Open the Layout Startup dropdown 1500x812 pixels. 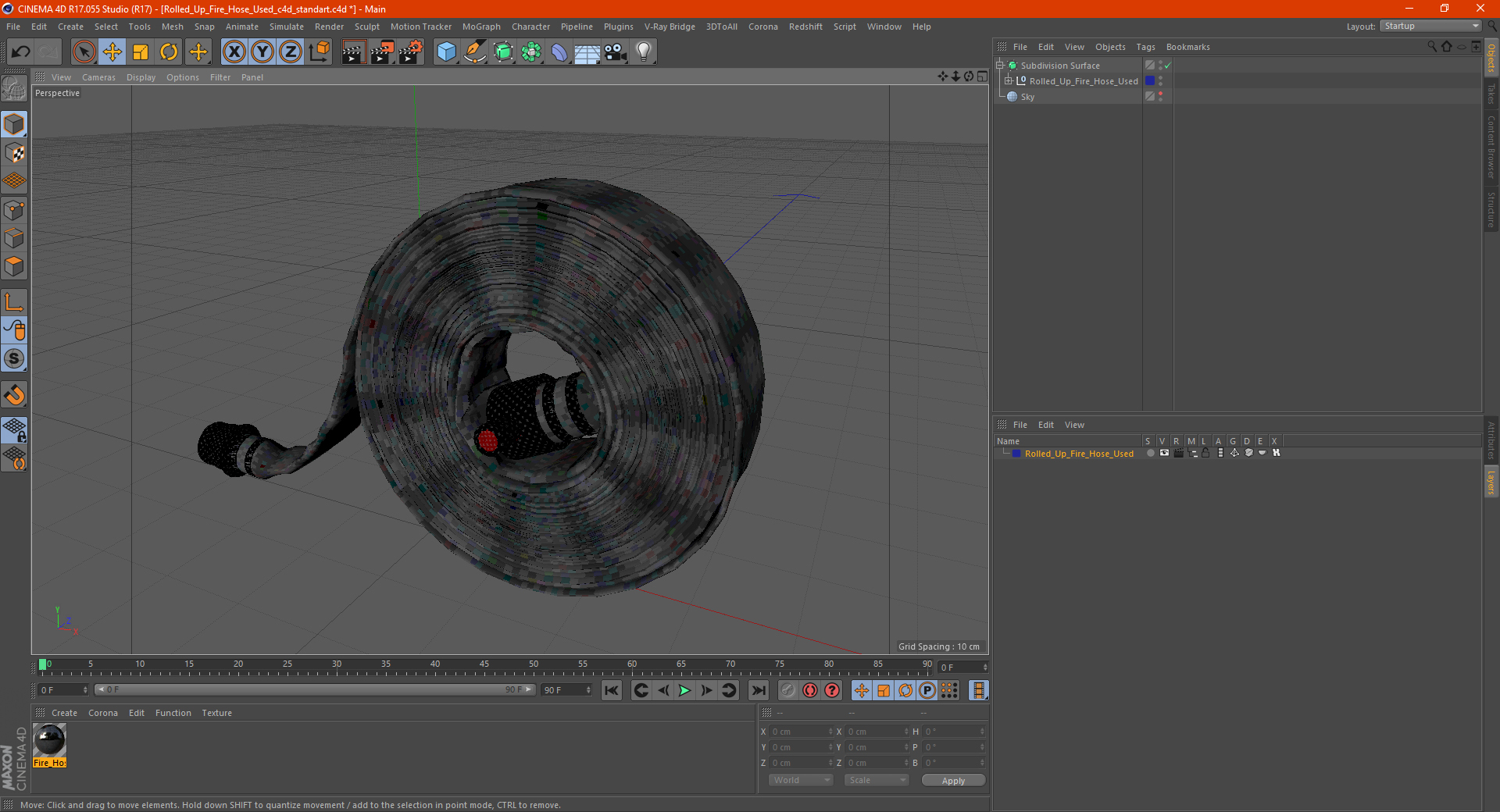coord(1430,26)
